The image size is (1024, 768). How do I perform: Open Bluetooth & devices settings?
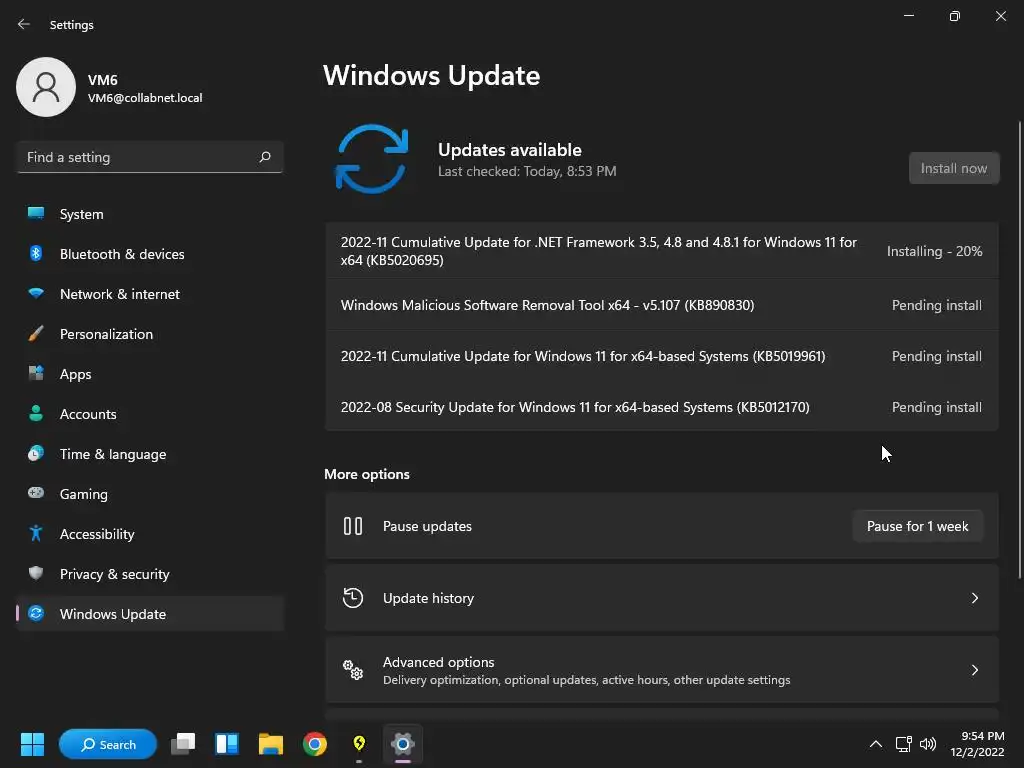[x=150, y=253]
